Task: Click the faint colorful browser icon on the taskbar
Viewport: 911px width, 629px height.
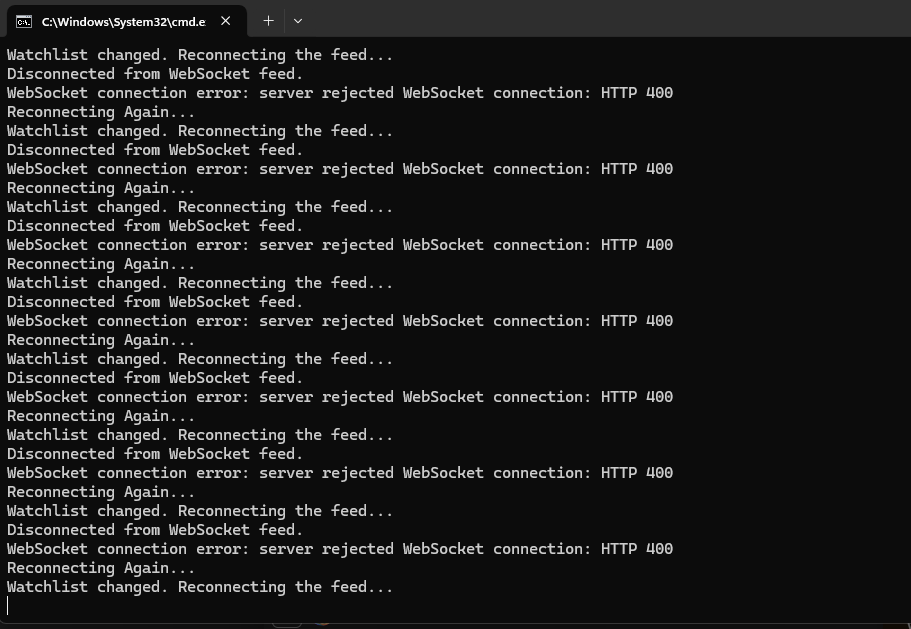Action: (x=322, y=625)
